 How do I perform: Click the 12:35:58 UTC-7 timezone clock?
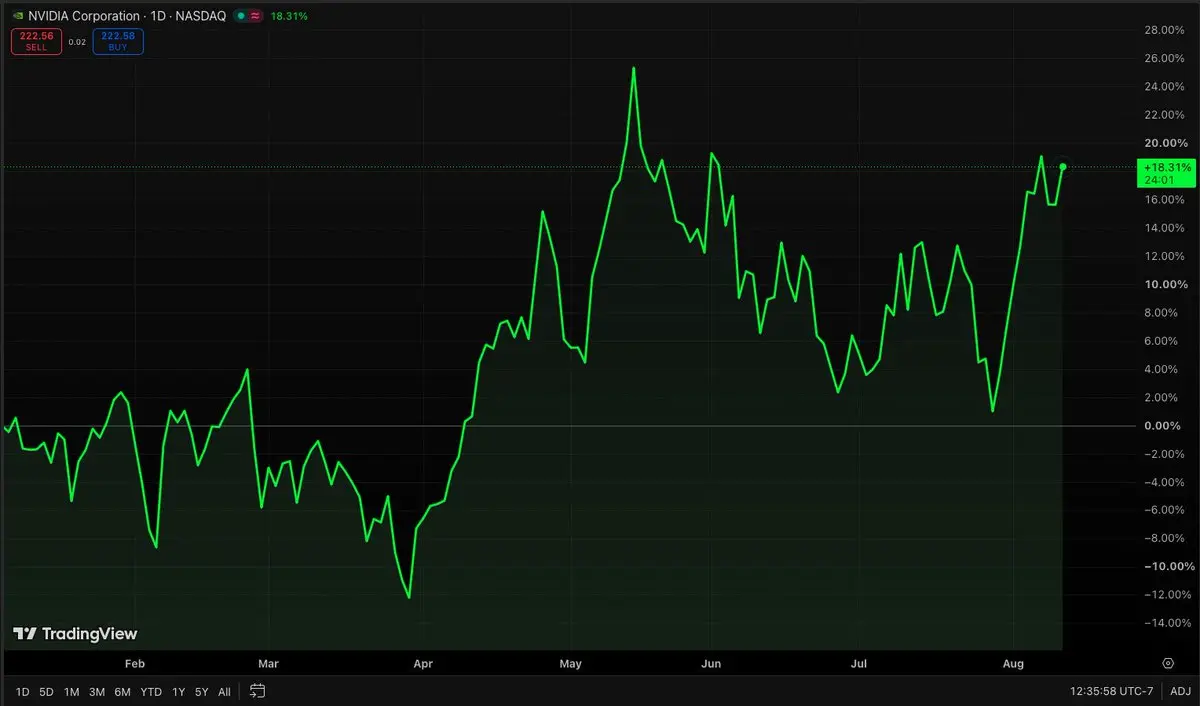tap(1110, 691)
